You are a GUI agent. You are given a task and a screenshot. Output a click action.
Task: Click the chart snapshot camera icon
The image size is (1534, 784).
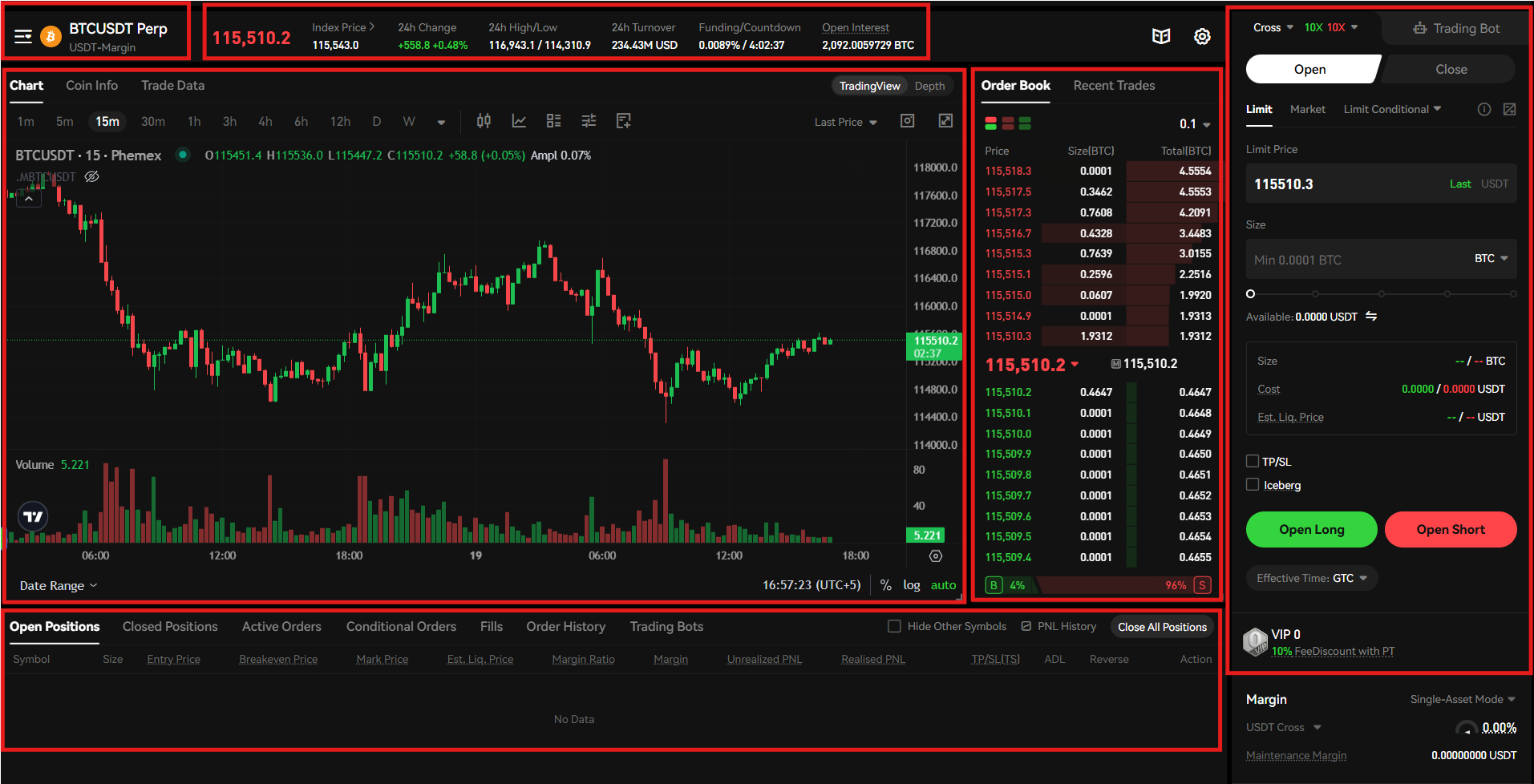(907, 120)
